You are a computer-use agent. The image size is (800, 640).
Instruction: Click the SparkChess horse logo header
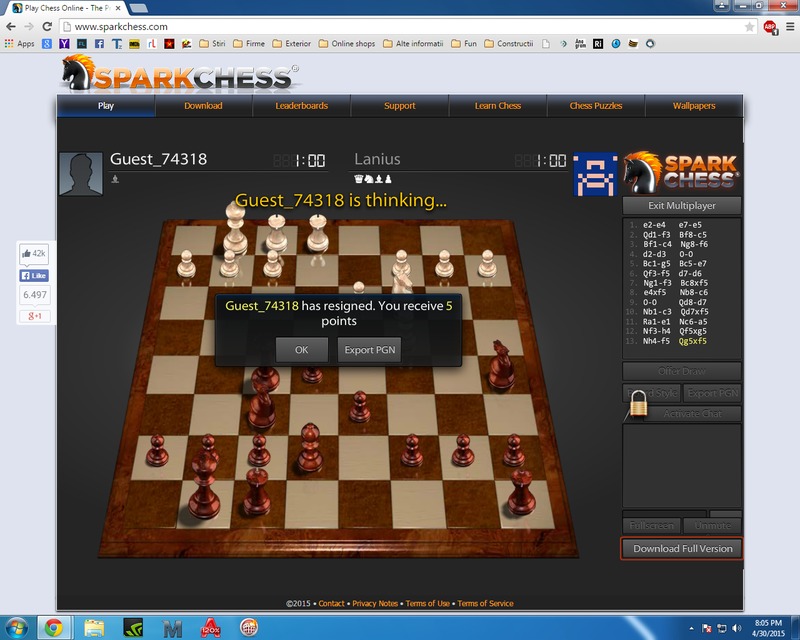[x=180, y=75]
